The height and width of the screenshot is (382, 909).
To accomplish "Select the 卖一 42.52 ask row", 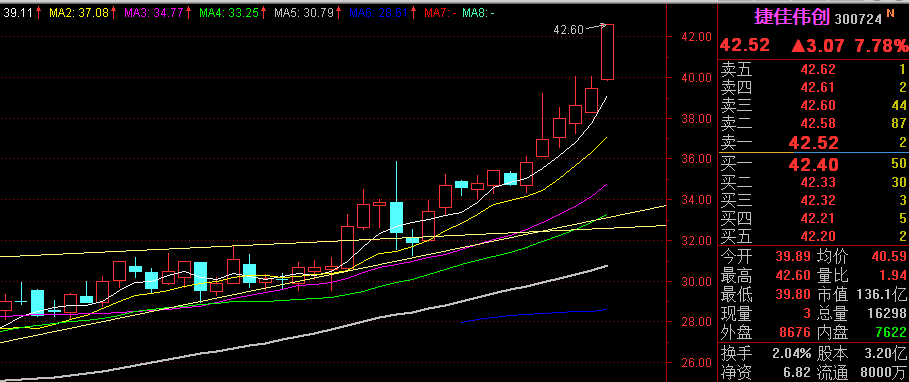I will (813, 143).
